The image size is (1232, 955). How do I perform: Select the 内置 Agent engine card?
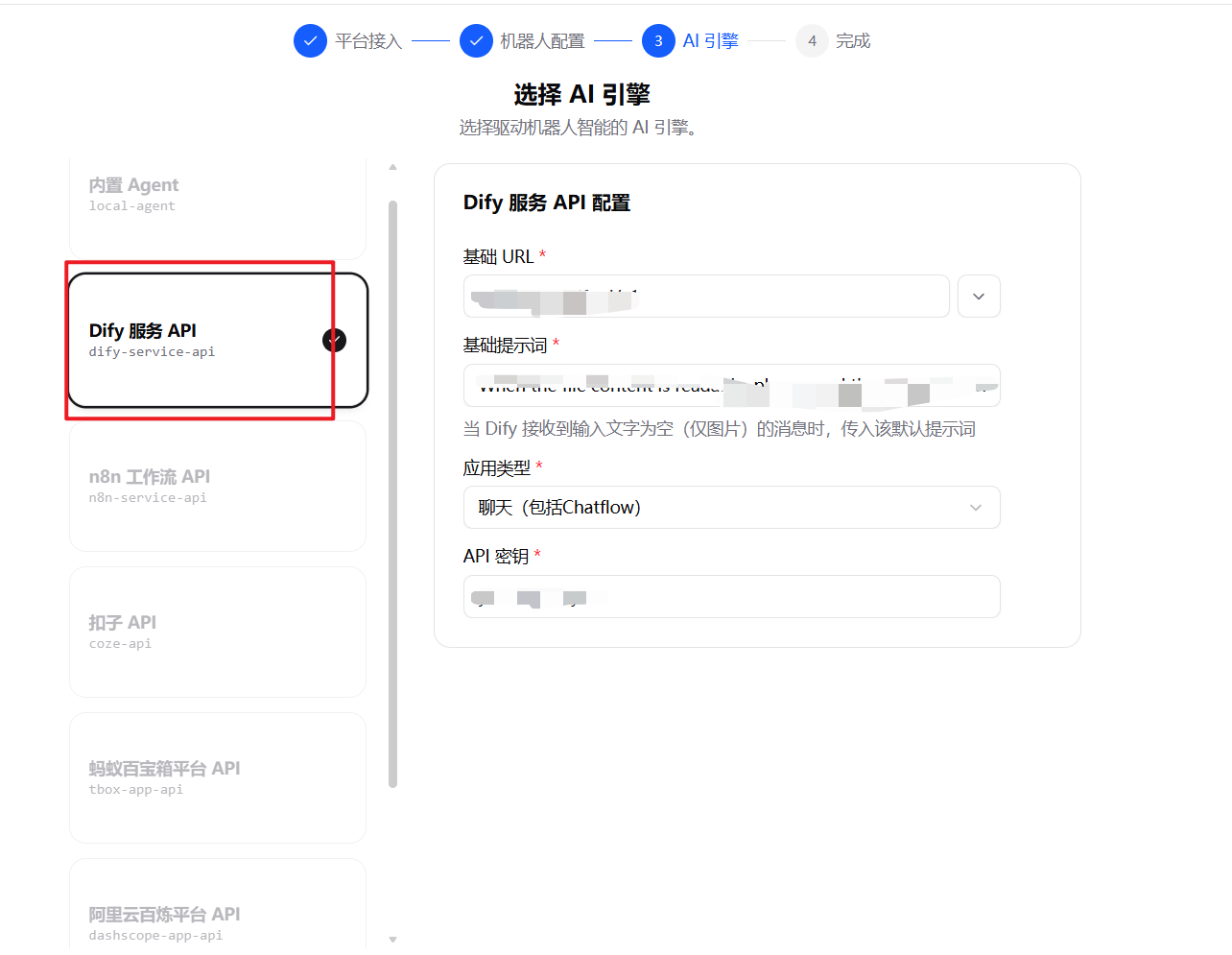[218, 207]
